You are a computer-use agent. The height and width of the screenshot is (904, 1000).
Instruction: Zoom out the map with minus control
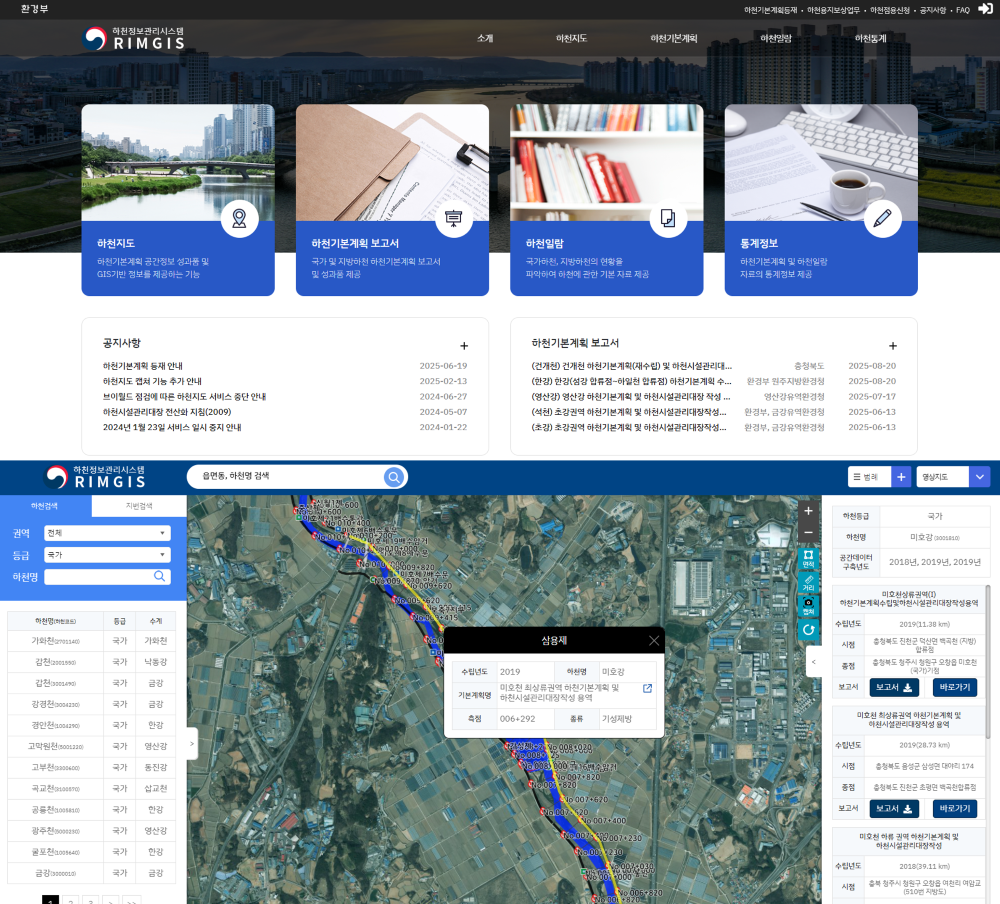pos(808,532)
